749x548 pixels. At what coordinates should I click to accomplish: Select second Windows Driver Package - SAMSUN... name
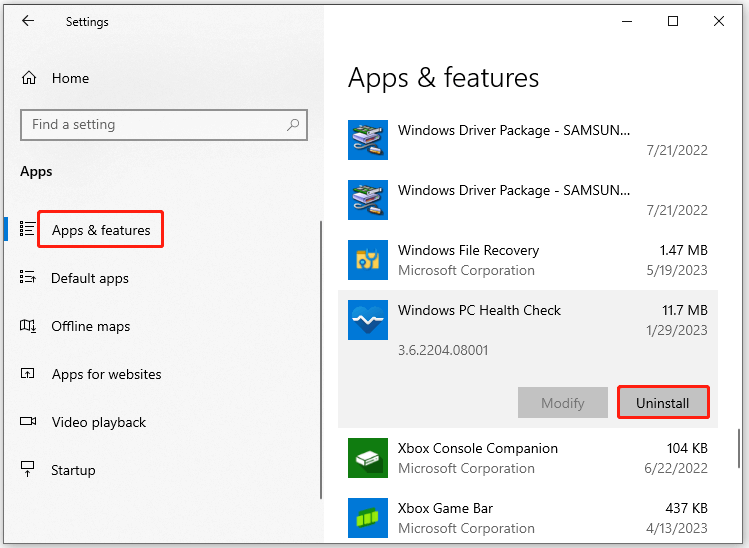(x=514, y=190)
